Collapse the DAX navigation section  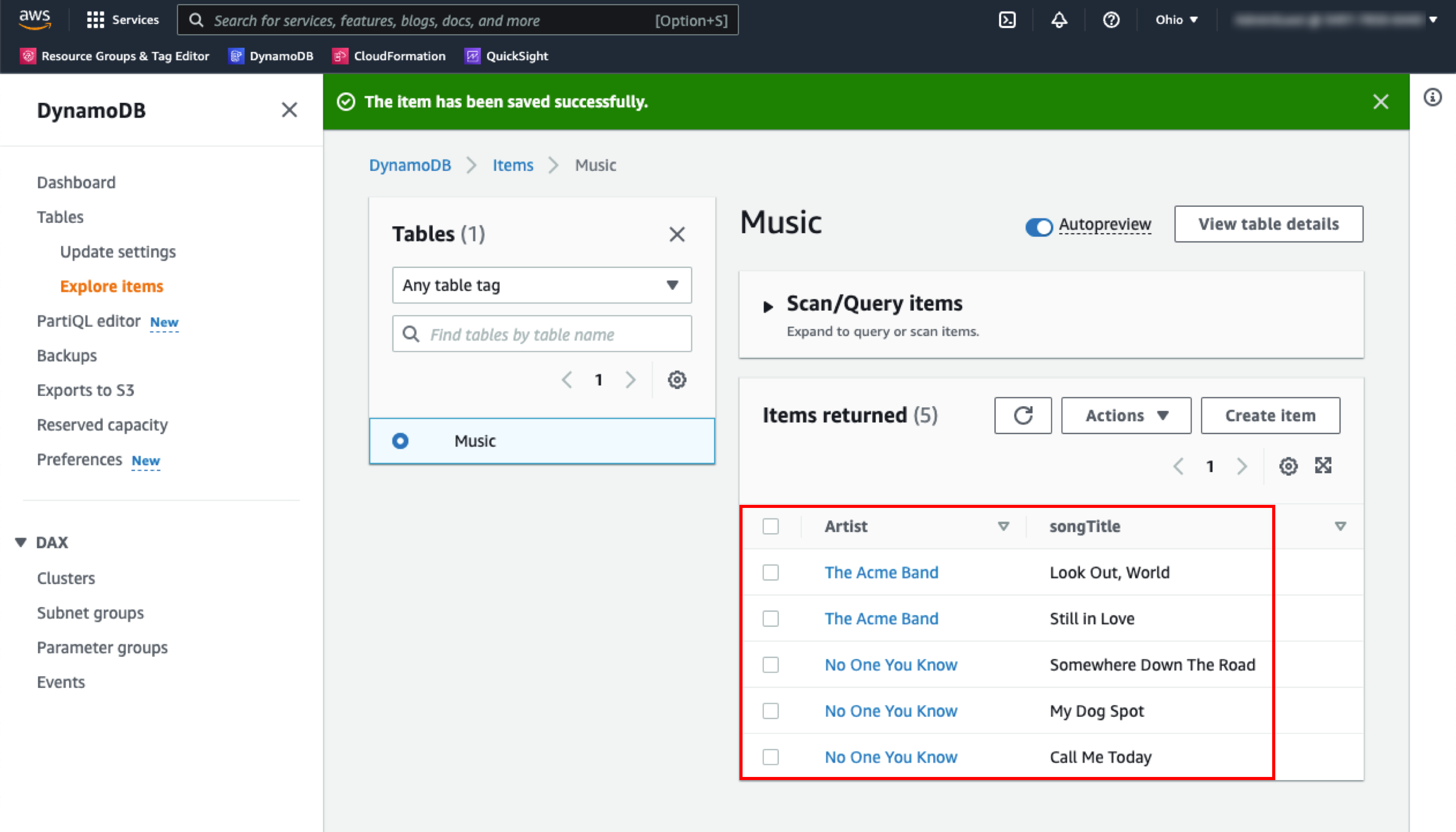coord(21,542)
